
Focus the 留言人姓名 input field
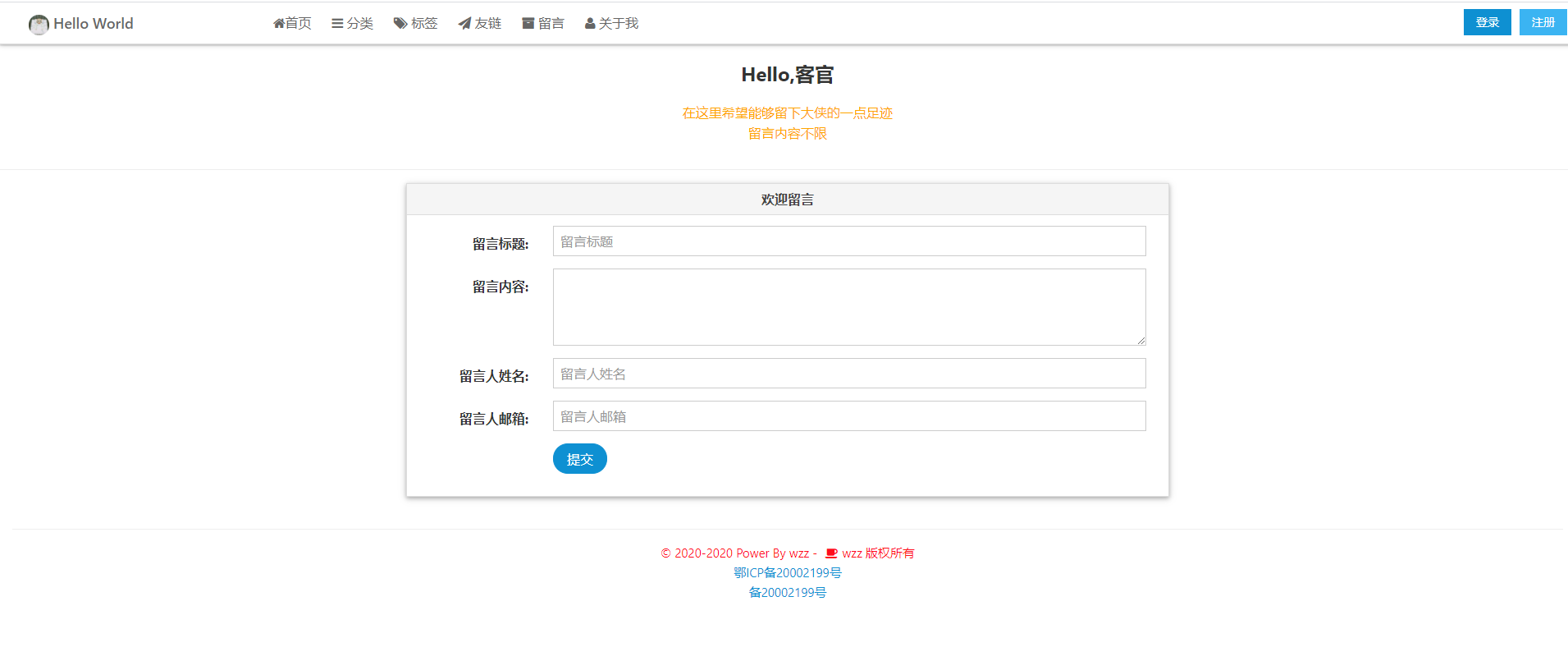pyautogui.click(x=849, y=374)
